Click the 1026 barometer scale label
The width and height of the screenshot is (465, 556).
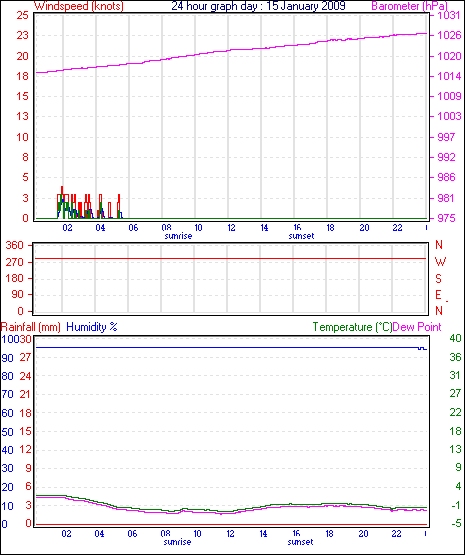[x=449, y=35]
